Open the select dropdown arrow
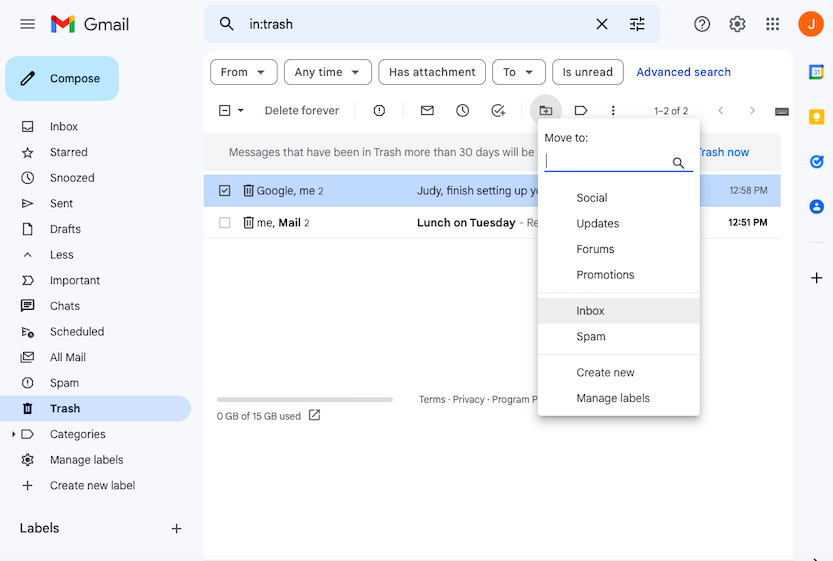Image resolution: width=833 pixels, height=561 pixels. pos(241,110)
